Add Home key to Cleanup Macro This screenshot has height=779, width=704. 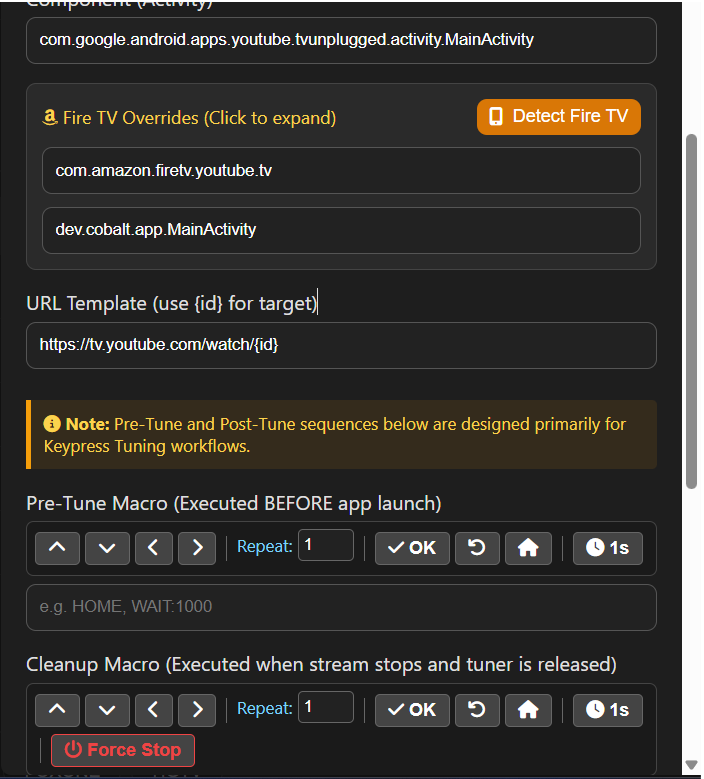[528, 710]
